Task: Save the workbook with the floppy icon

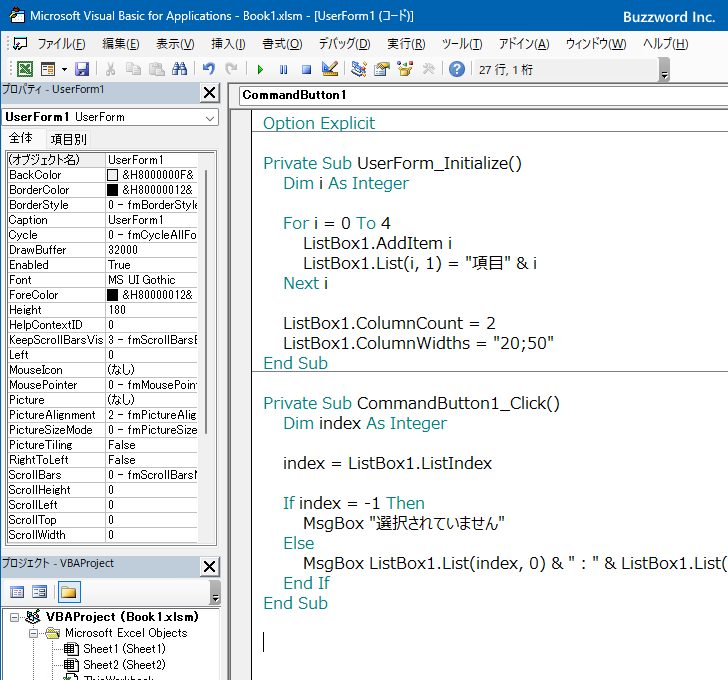Action: [x=82, y=69]
